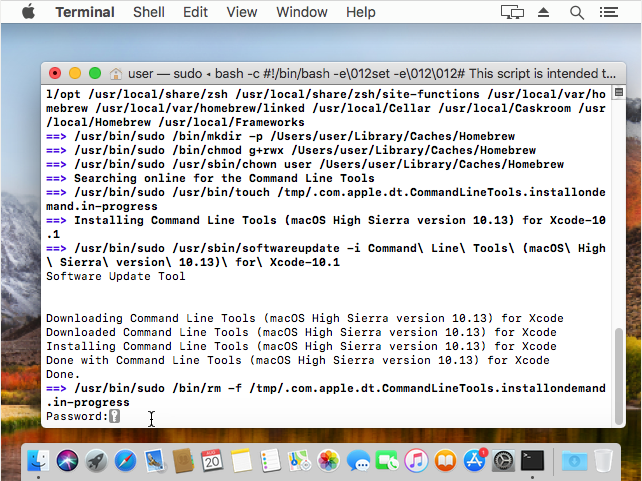The height and width of the screenshot is (481, 642).
Task: Open the Terminal application menu
Action: point(85,12)
